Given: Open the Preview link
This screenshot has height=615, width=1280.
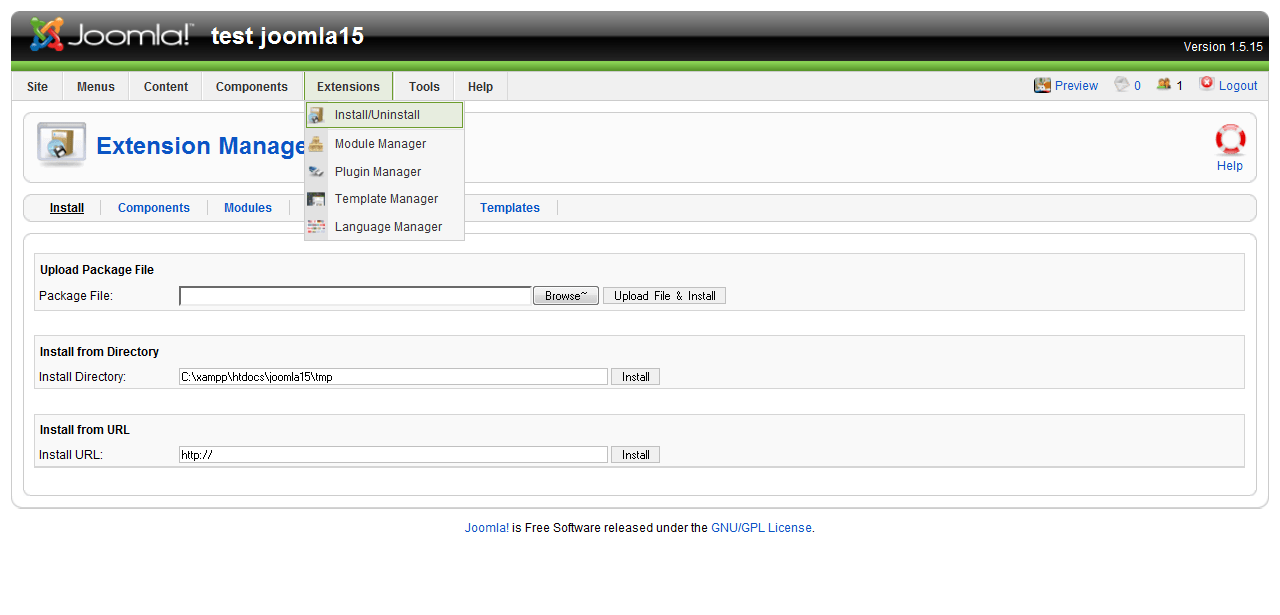Looking at the screenshot, I should 1076,86.
